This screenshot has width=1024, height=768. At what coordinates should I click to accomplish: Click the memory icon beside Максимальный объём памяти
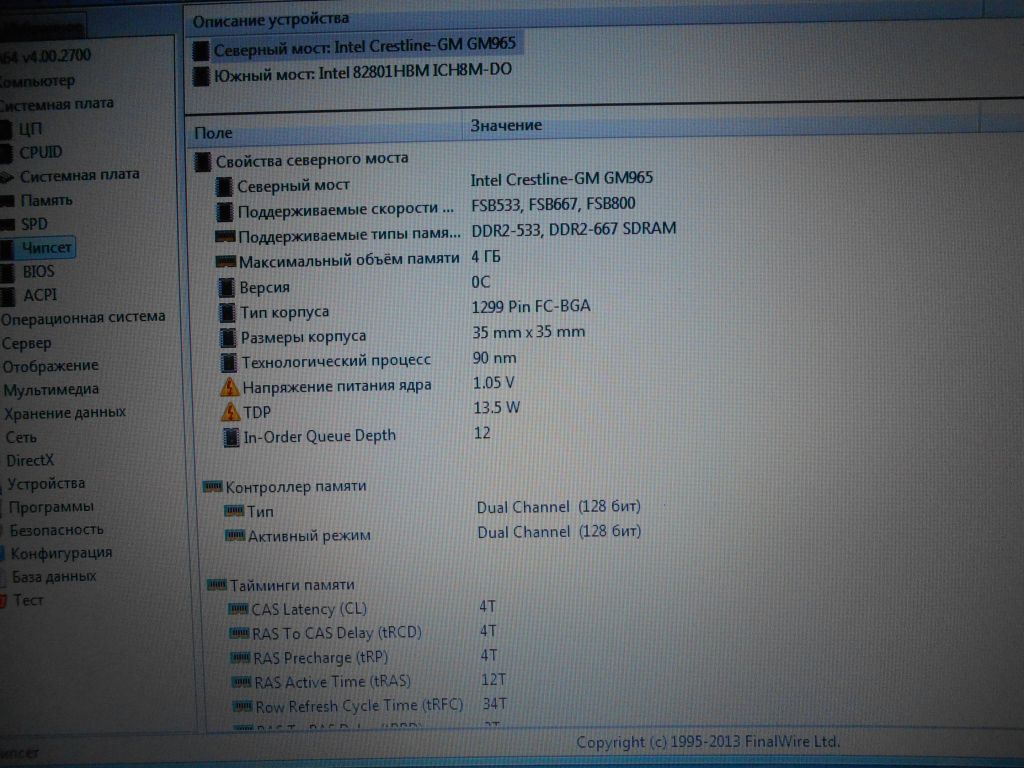225,262
